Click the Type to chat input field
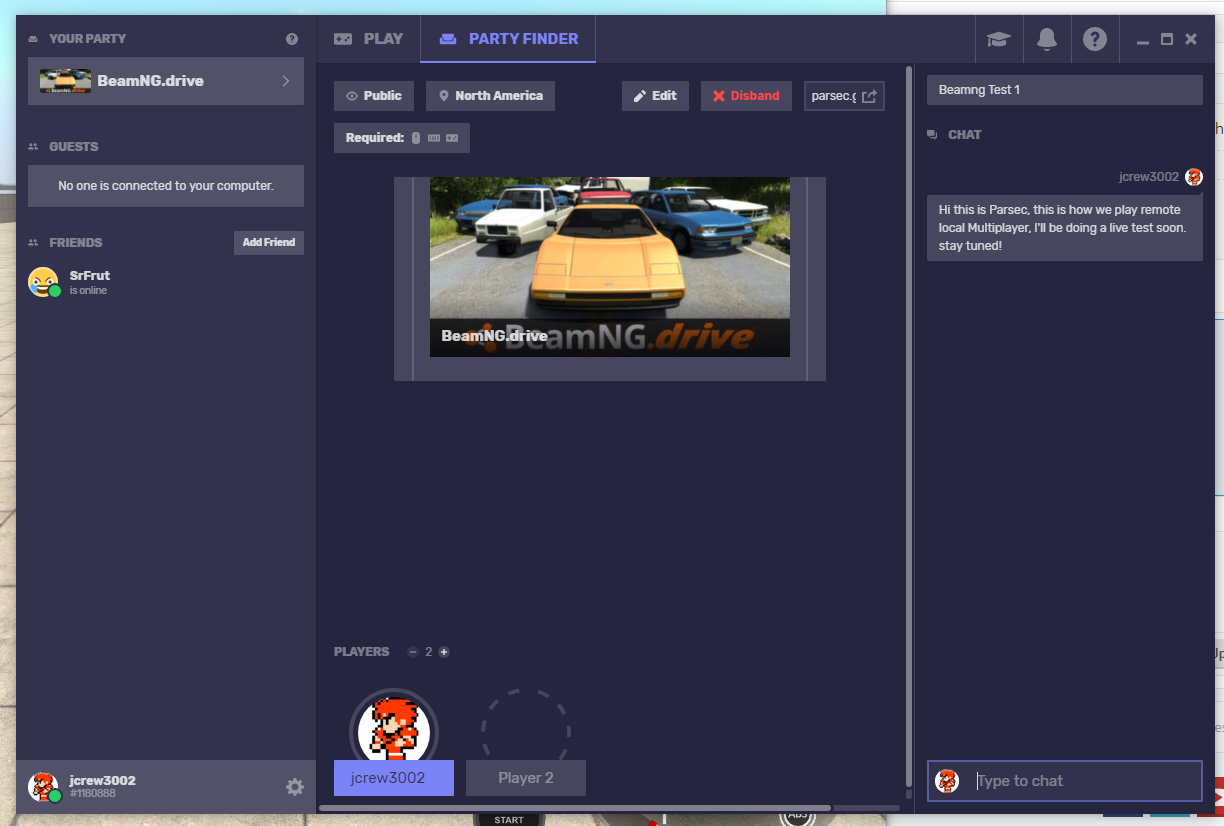The height and width of the screenshot is (826, 1224). (x=1065, y=781)
